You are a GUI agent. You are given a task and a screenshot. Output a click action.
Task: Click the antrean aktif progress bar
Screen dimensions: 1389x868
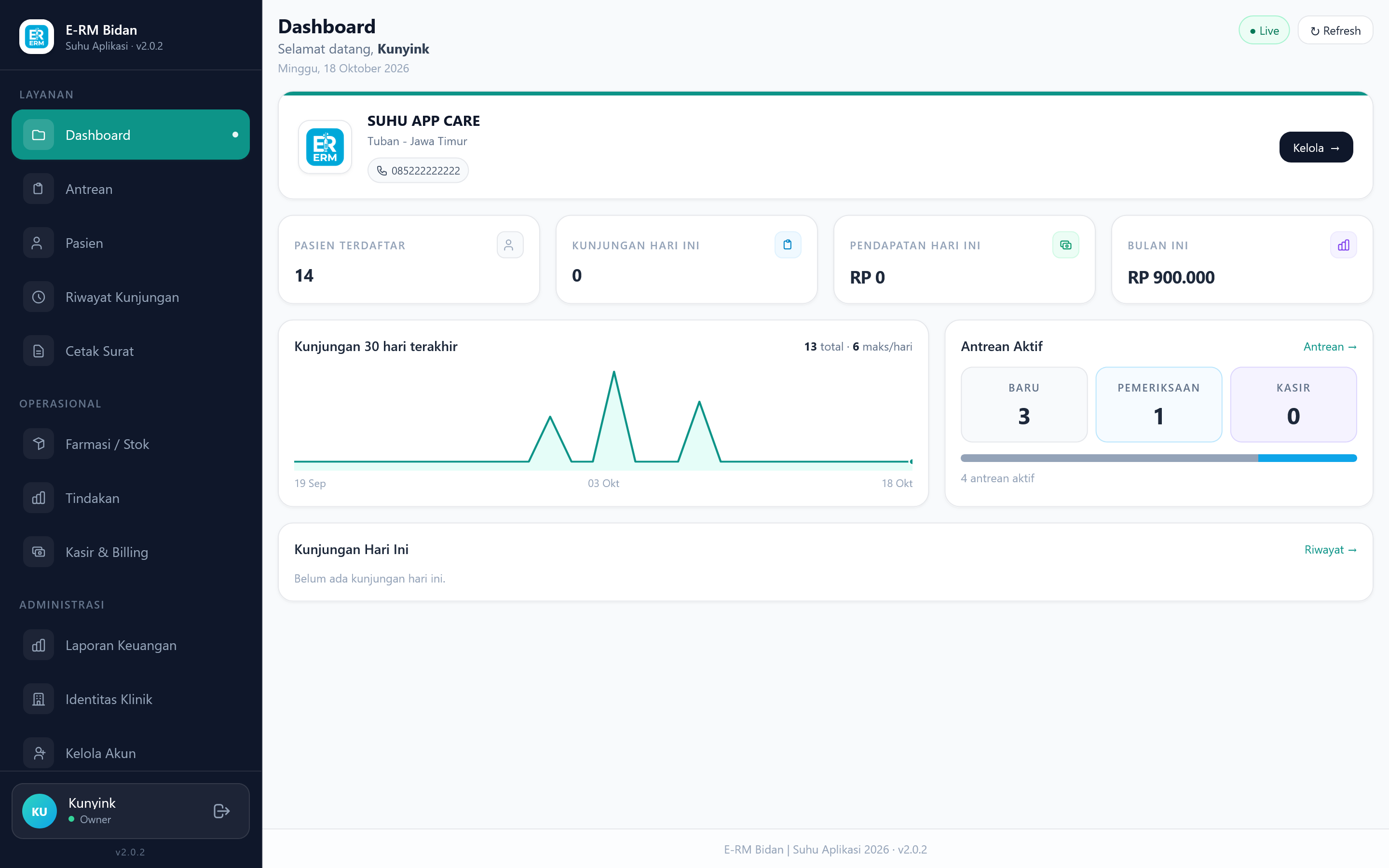pyautogui.click(x=1158, y=458)
